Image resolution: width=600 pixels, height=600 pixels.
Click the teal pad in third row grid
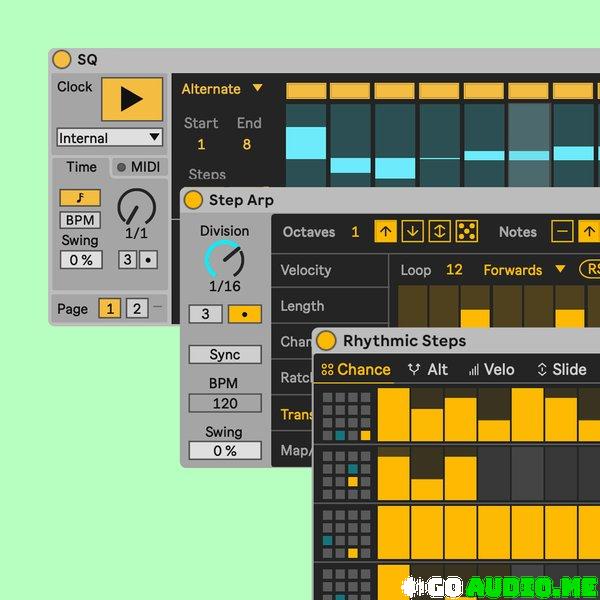click(x=328, y=541)
